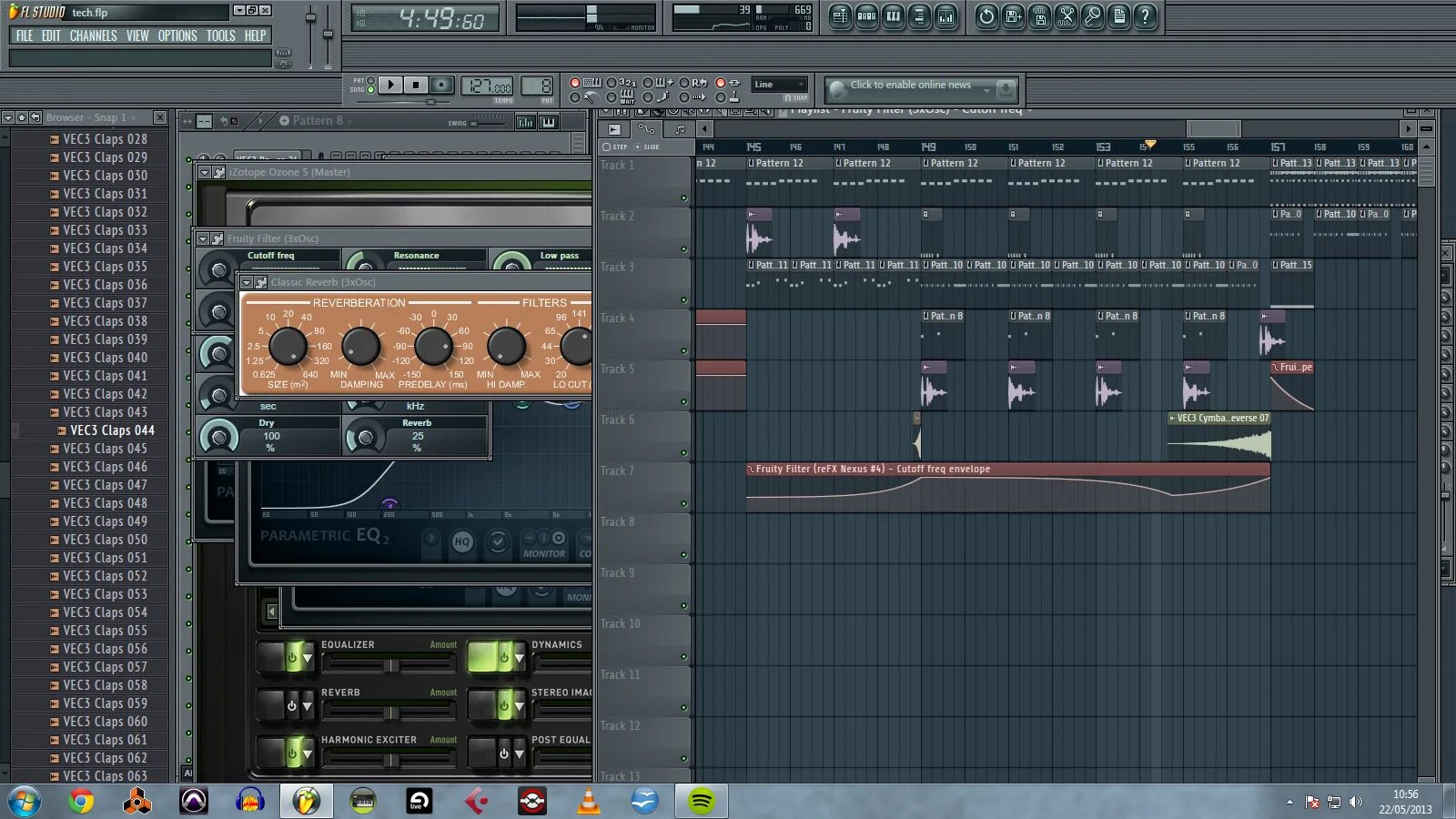Toggle Ozone DYNAMICS module power
This screenshot has width=1456, height=819.
pos(503,657)
